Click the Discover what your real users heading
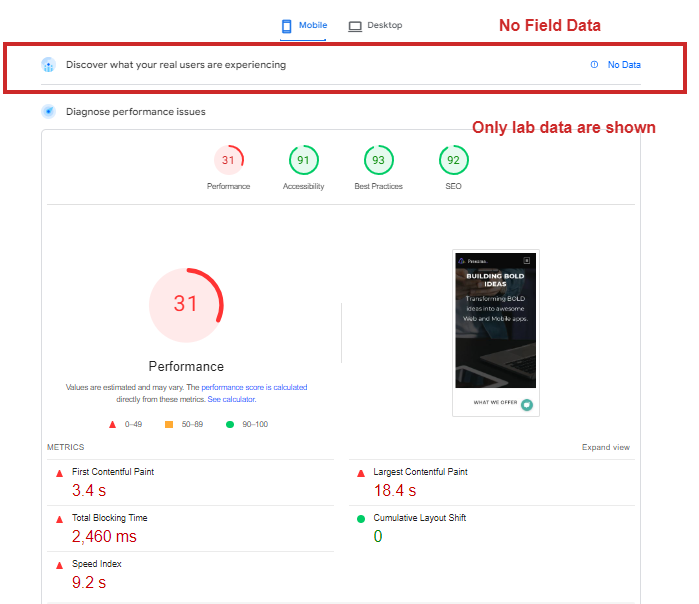This screenshot has height=604, width=699. pyautogui.click(x=176, y=65)
